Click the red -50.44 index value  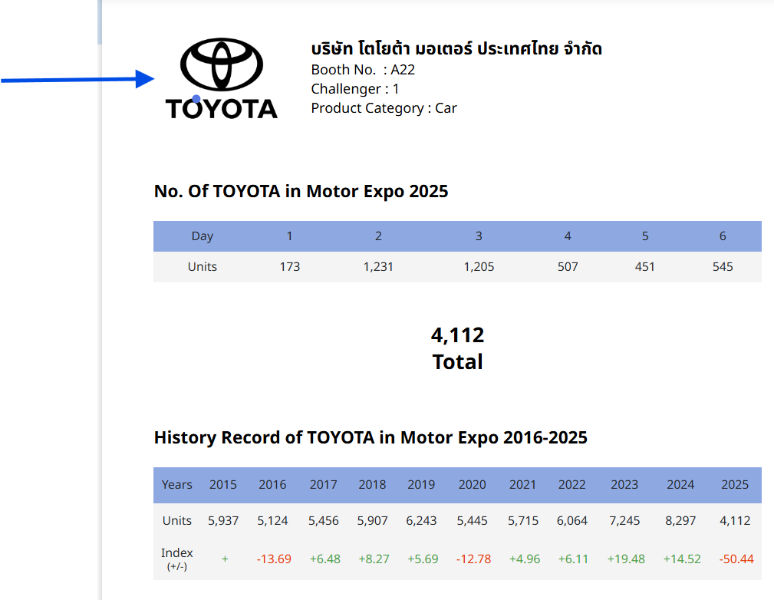736,558
